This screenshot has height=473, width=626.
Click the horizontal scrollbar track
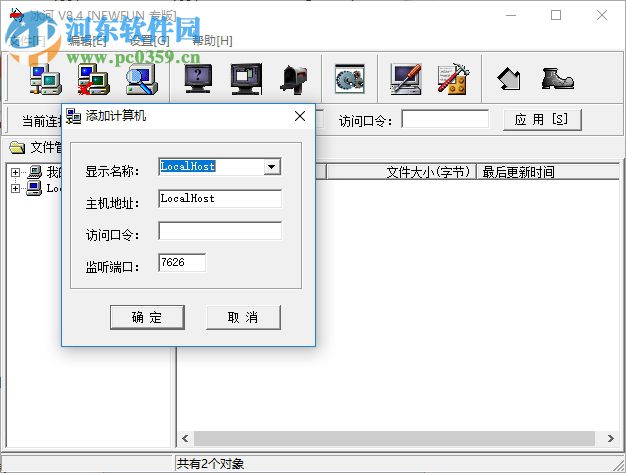pyautogui.click(x=394, y=438)
